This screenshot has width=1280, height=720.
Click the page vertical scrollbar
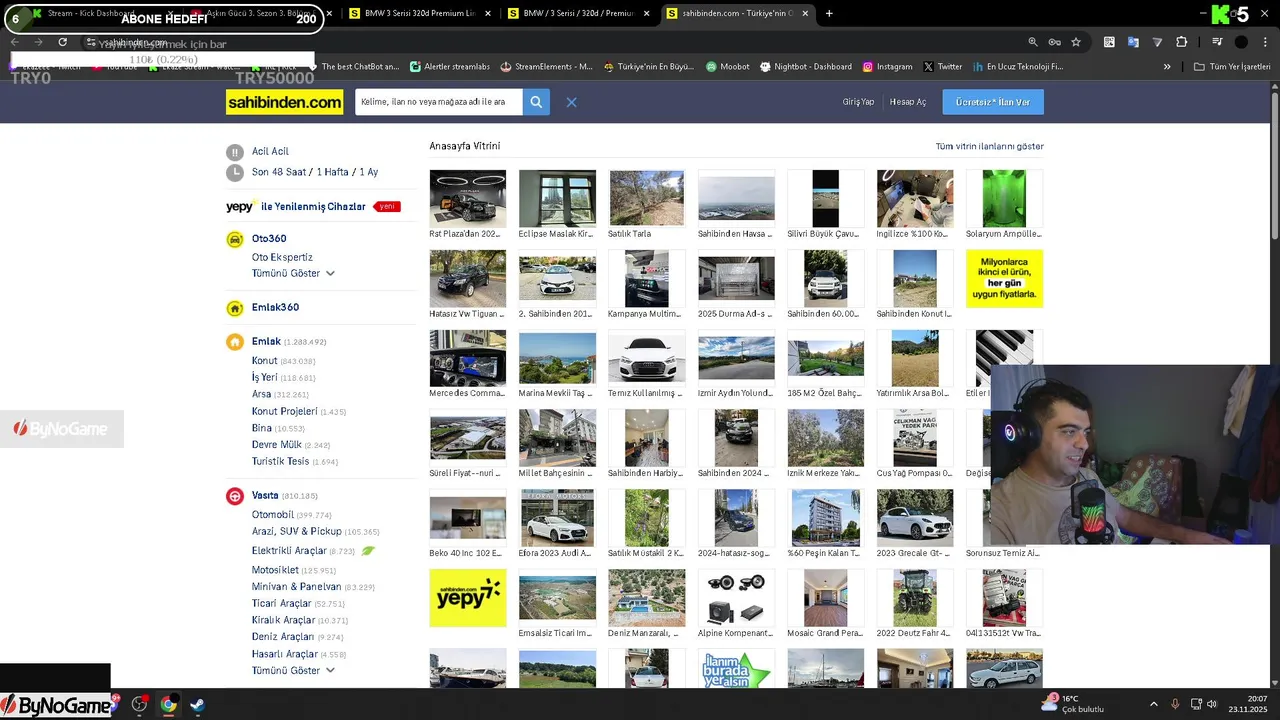tap(1274, 165)
